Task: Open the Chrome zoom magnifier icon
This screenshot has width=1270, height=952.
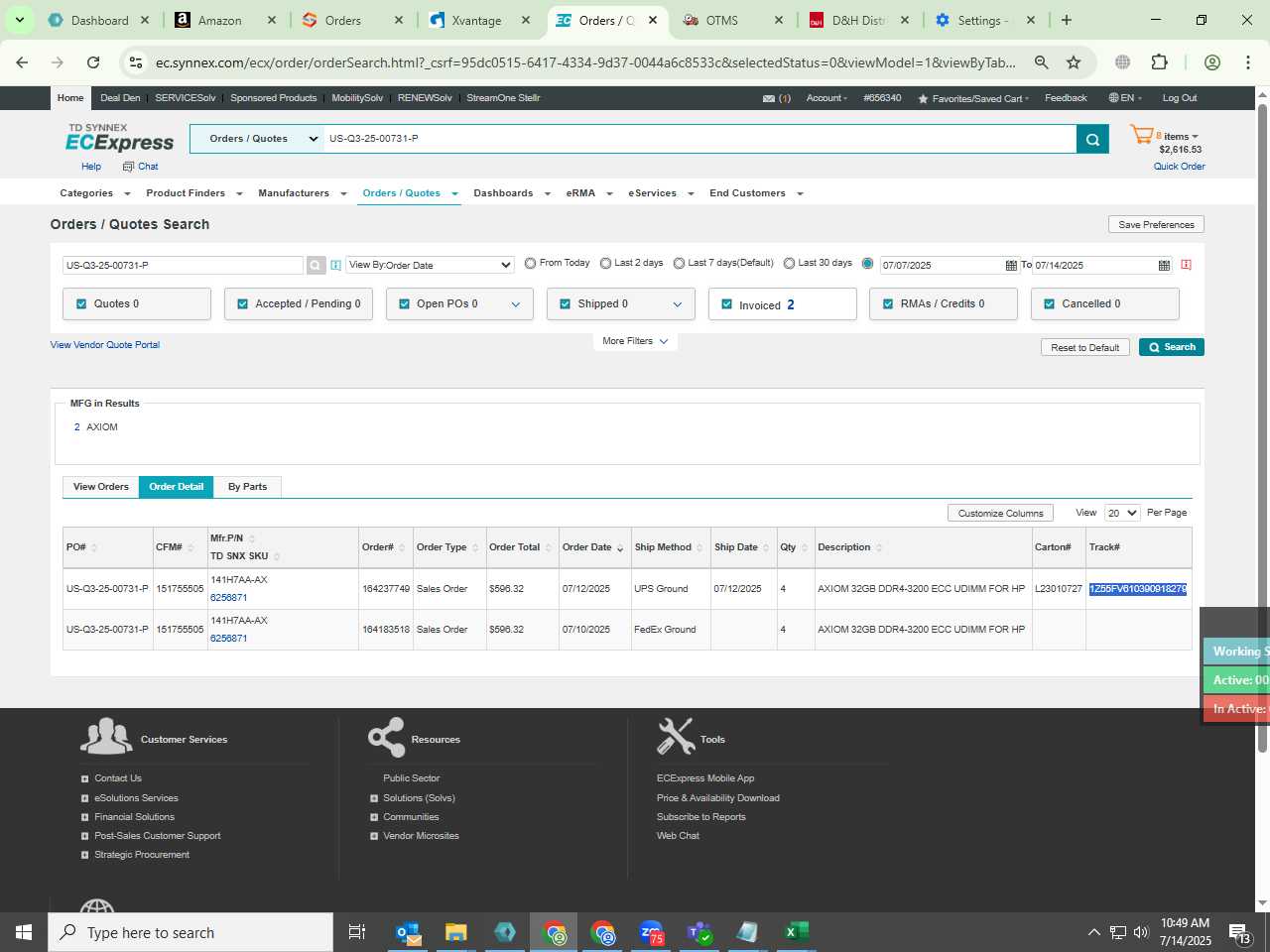Action: (1041, 62)
